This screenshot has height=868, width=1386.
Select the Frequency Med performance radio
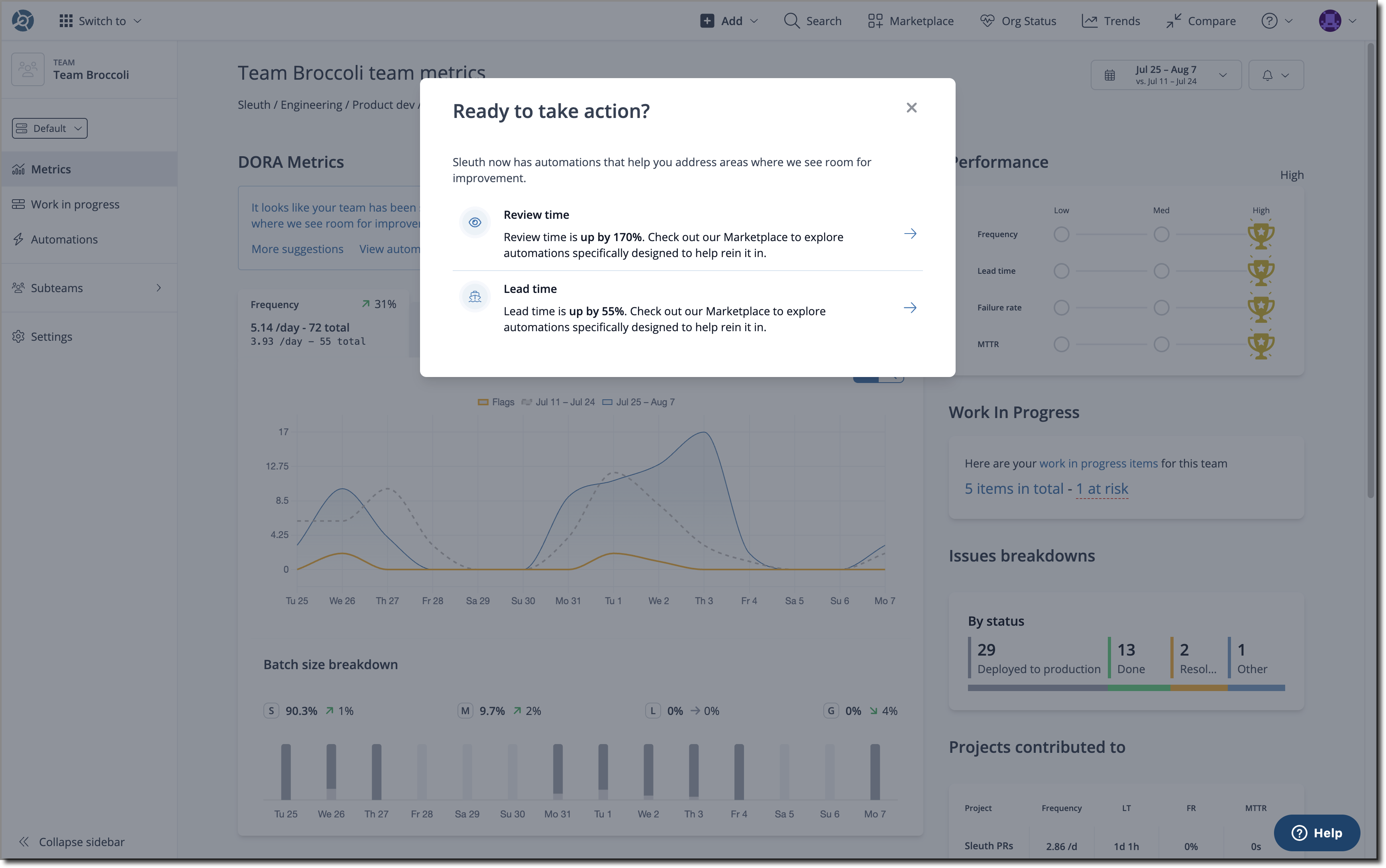coord(1161,234)
